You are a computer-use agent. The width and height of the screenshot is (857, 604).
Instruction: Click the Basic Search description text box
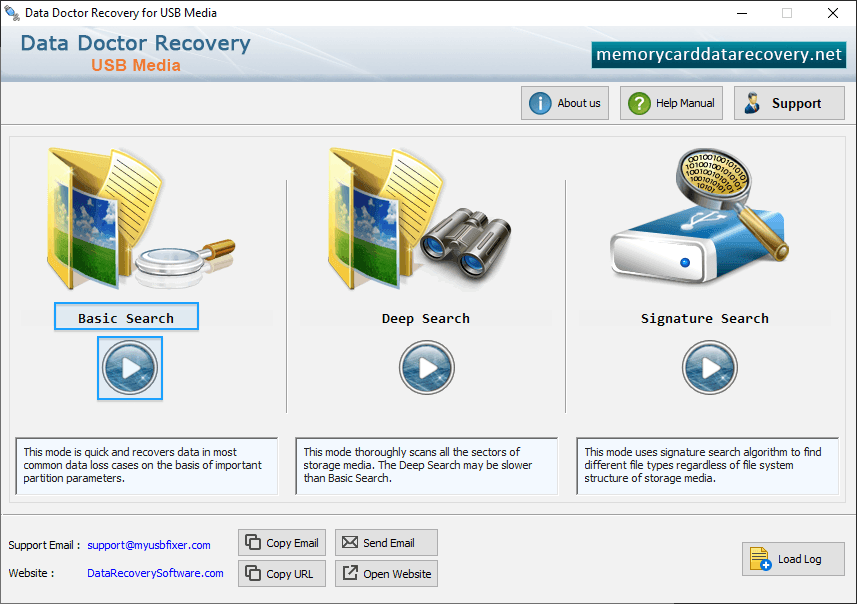click(146, 466)
